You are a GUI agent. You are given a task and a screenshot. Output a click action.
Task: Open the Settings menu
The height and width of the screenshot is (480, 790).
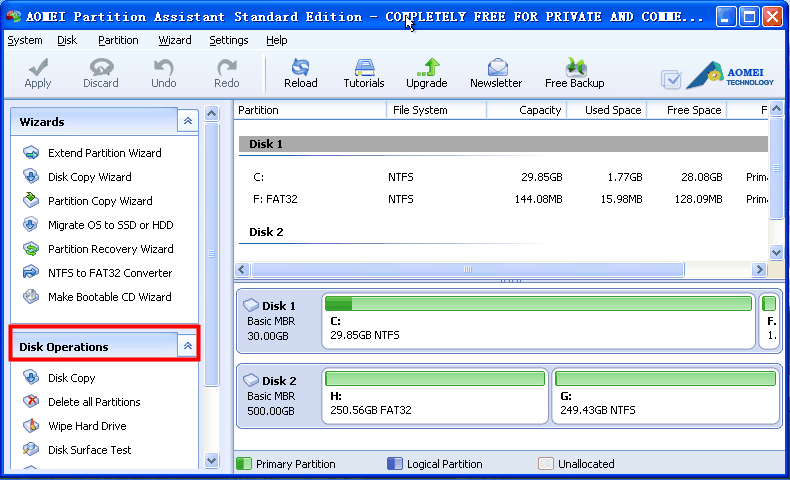229,40
